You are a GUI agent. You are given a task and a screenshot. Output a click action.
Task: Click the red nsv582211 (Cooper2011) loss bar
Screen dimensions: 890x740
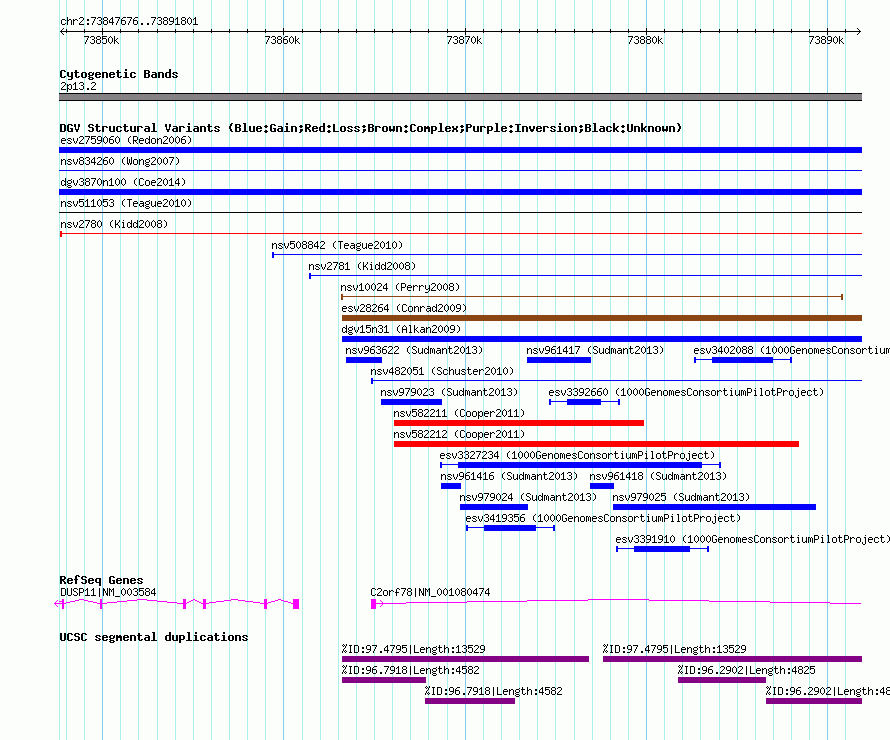pyautogui.click(x=519, y=423)
